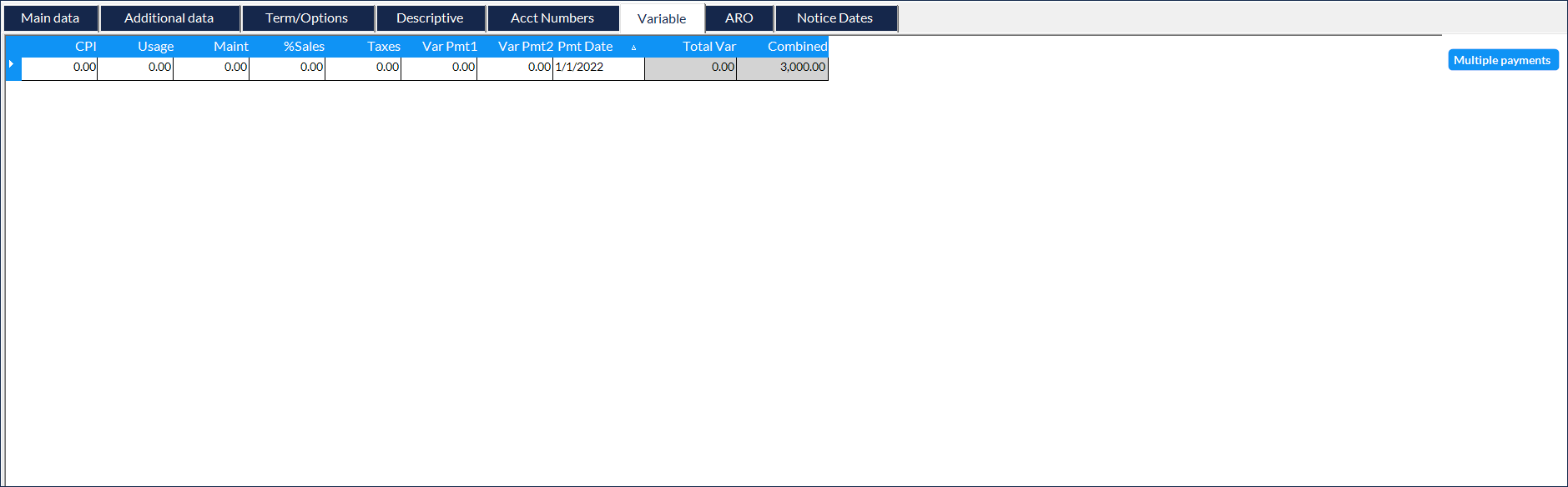Edit the Taxes value cell
The image size is (1568, 487).
pyautogui.click(x=363, y=68)
